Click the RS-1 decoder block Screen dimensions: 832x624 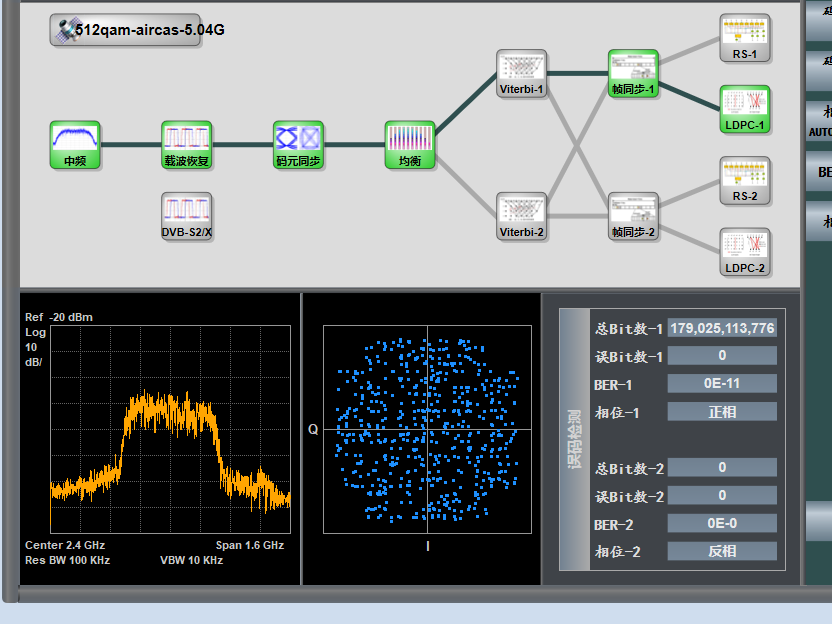click(745, 38)
